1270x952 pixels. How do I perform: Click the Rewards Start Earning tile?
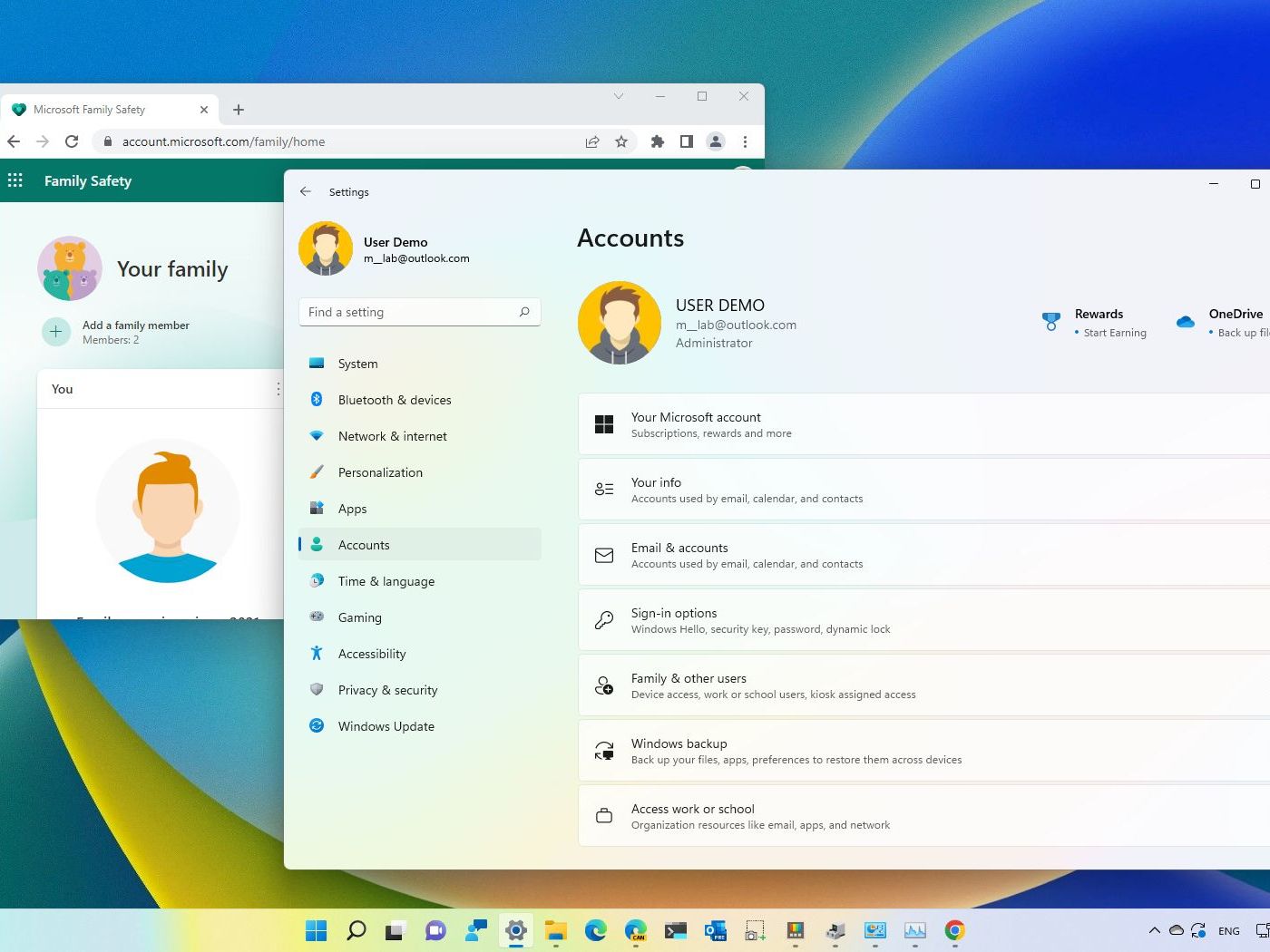tap(1095, 323)
